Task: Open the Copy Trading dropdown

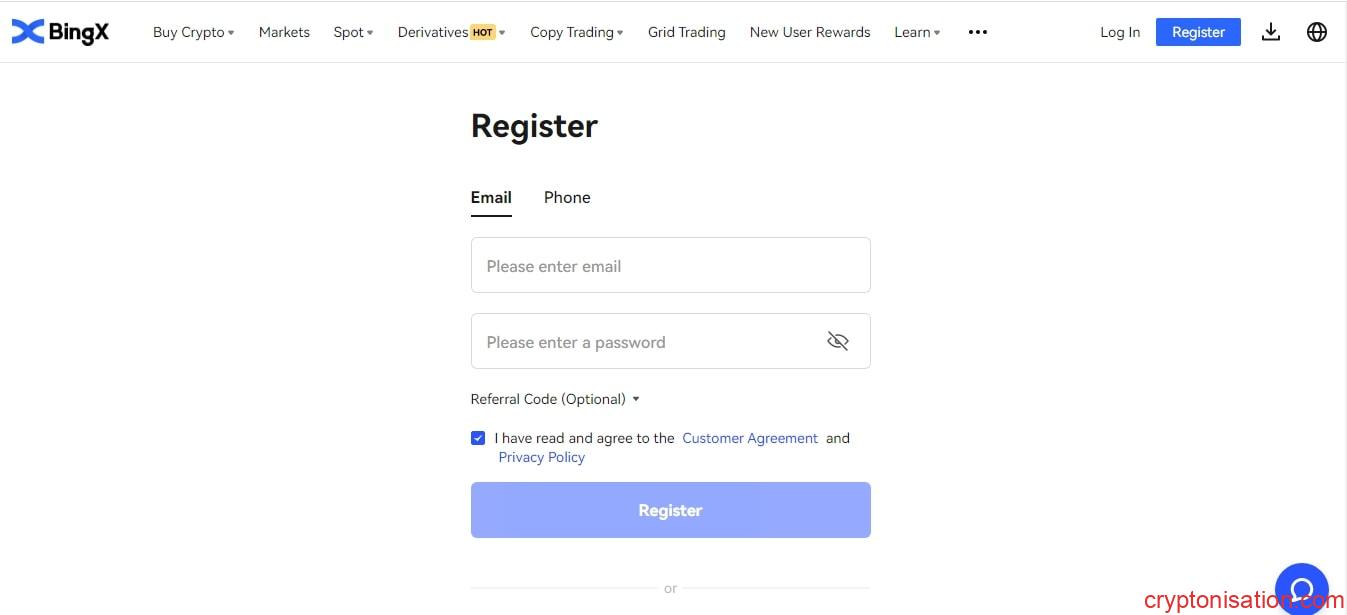Action: coord(576,32)
